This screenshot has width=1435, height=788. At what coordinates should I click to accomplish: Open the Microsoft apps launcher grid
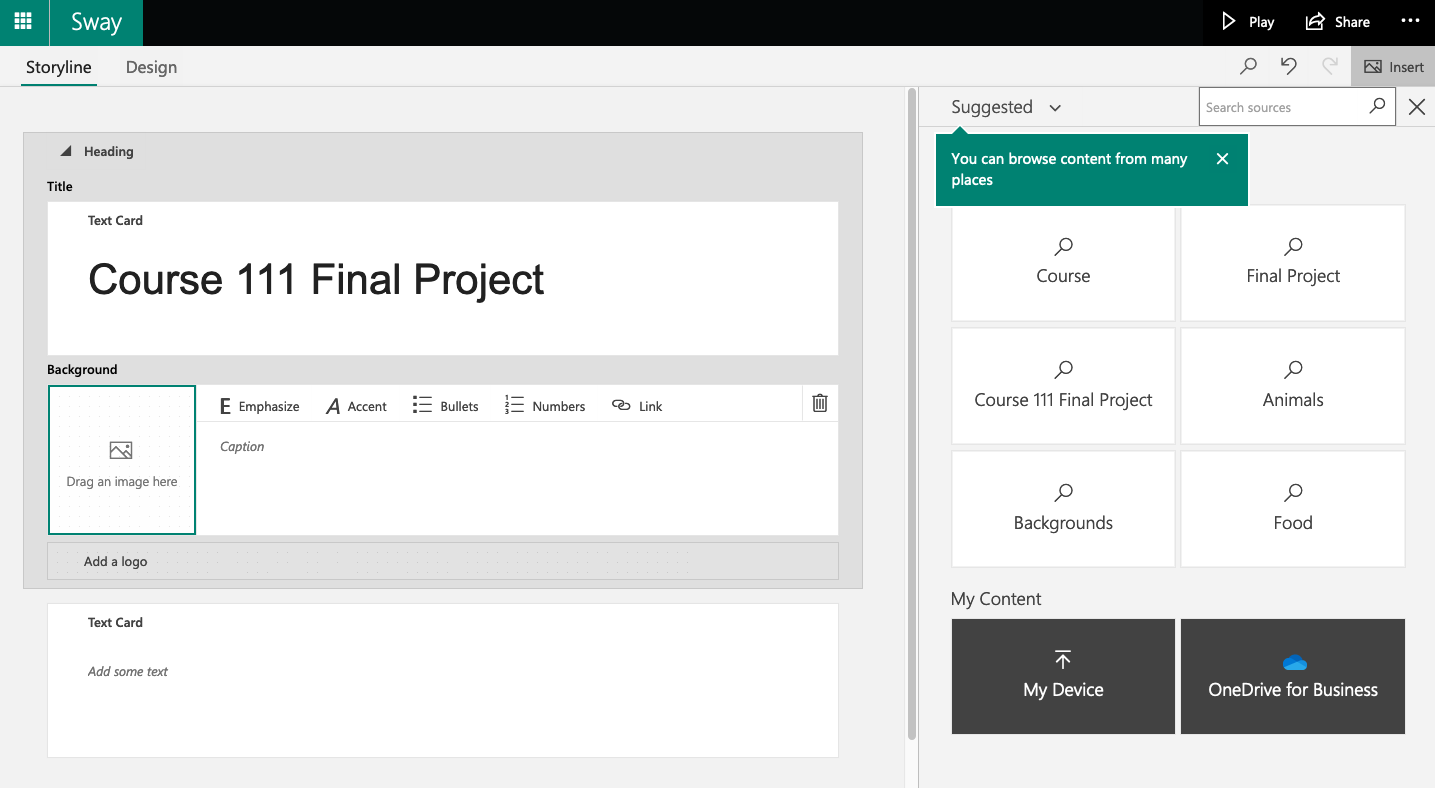pos(22,22)
